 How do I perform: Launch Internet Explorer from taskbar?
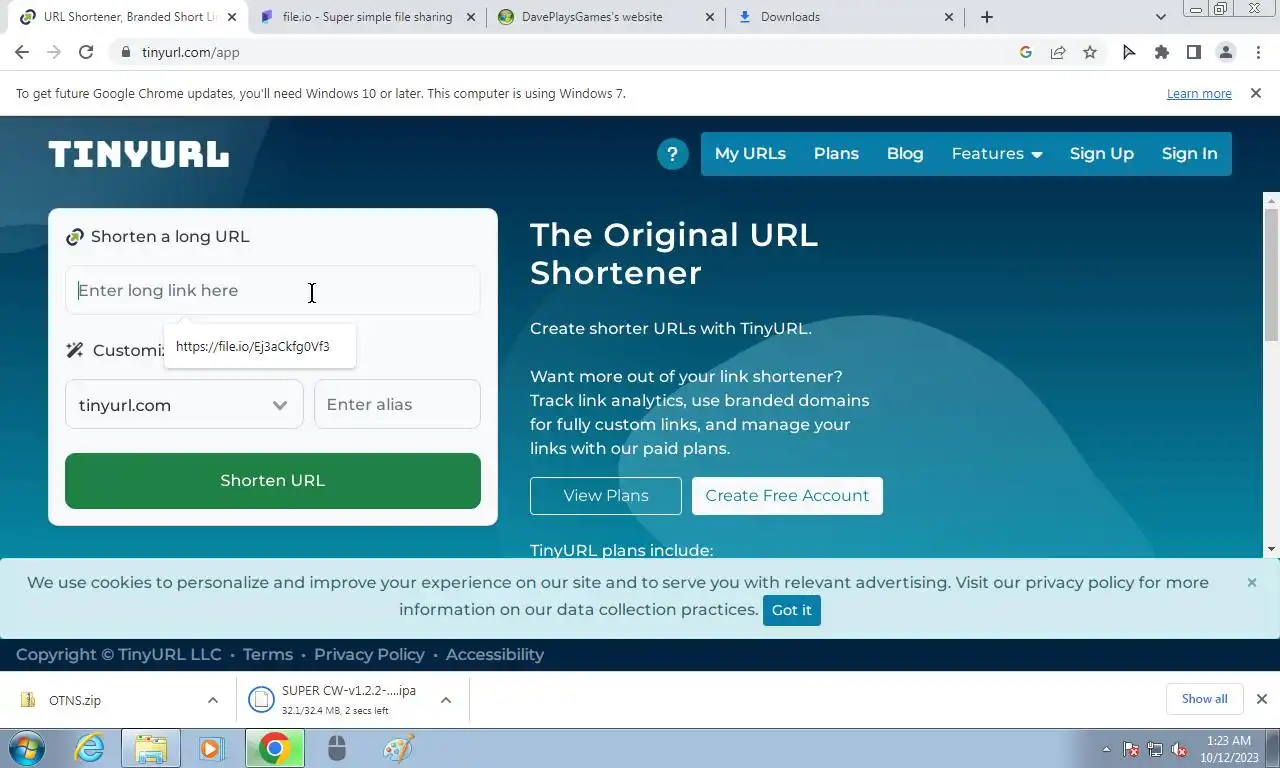point(90,748)
